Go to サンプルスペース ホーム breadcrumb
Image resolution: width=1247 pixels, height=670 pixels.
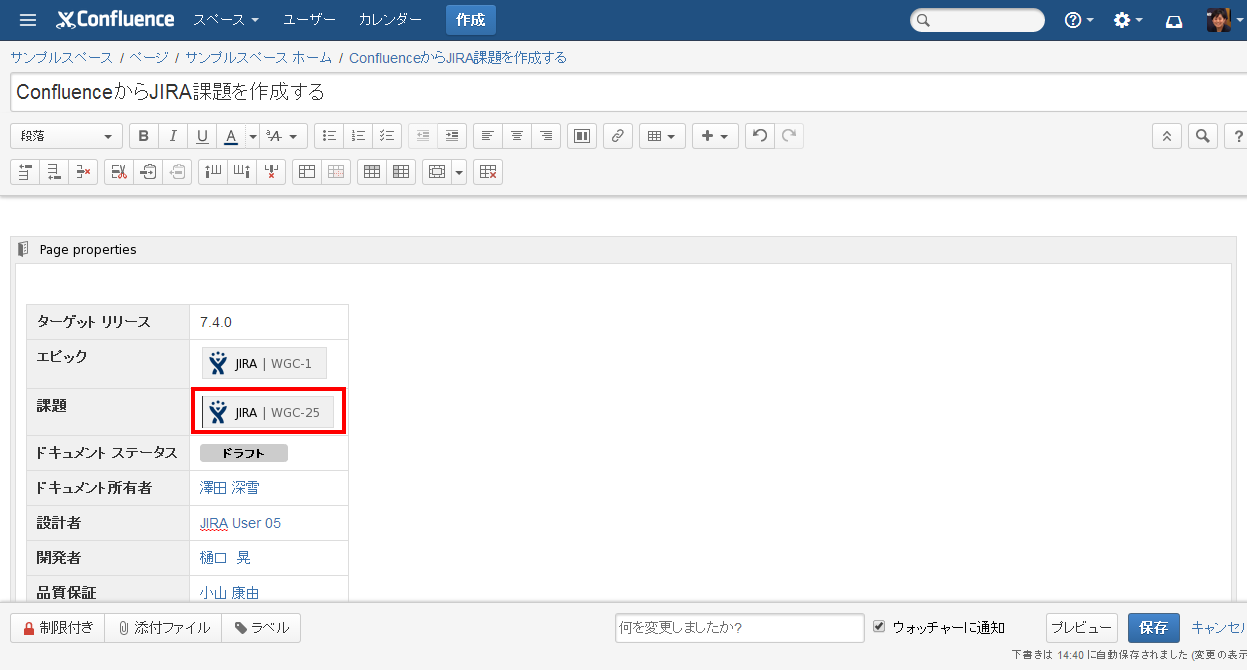tap(258, 58)
